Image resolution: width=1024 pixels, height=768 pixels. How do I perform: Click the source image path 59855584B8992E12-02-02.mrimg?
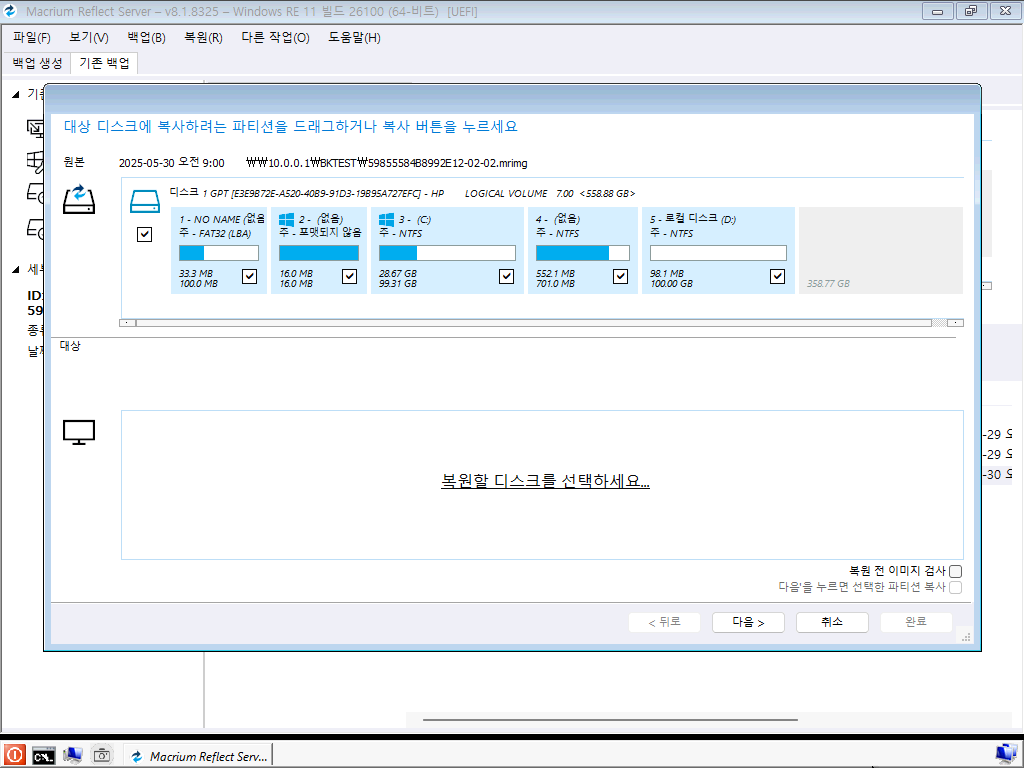387,163
